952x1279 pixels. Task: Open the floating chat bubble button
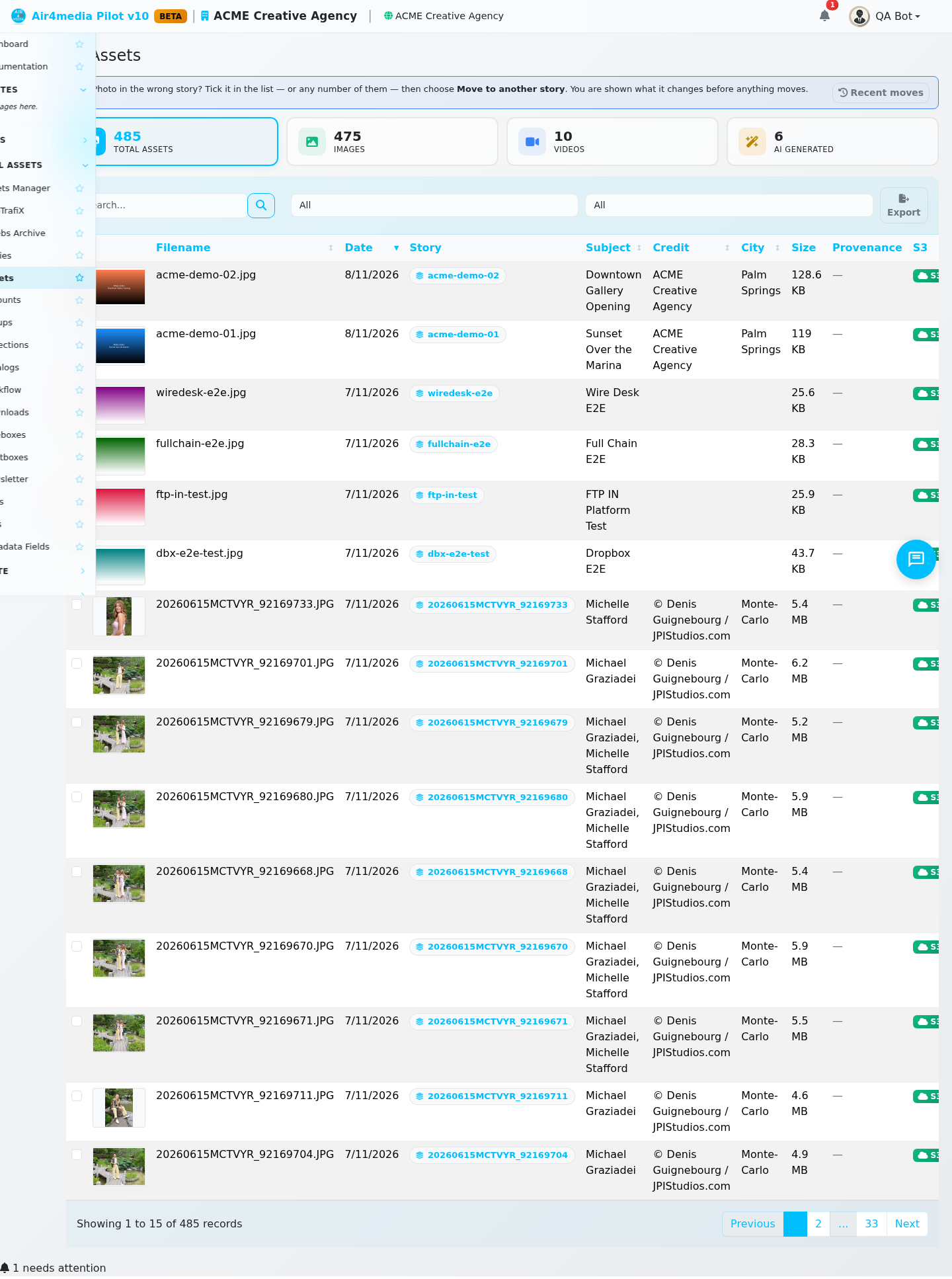pos(916,559)
